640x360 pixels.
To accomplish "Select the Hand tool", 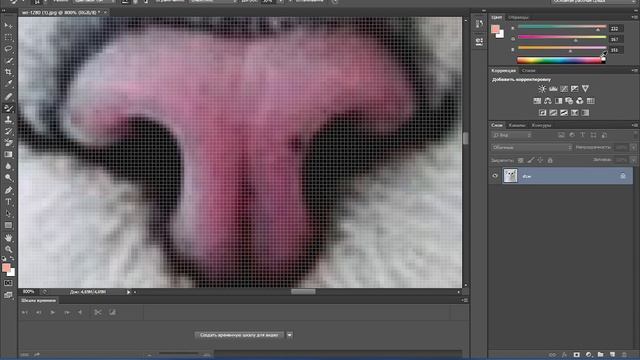I will point(8,238).
